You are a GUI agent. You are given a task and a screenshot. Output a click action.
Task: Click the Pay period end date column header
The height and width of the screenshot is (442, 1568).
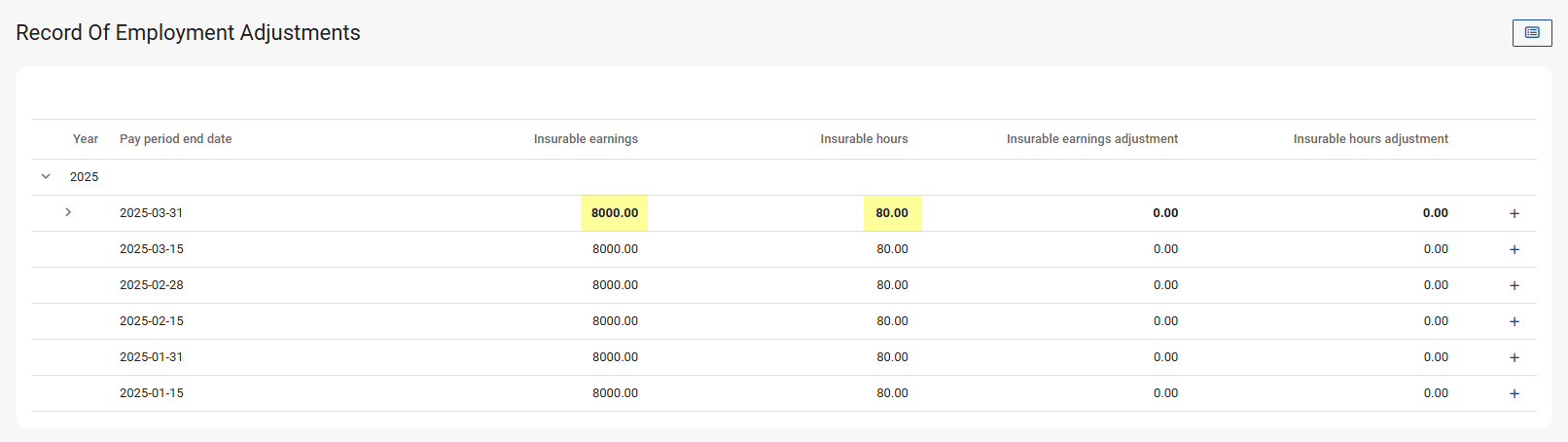pyautogui.click(x=175, y=139)
